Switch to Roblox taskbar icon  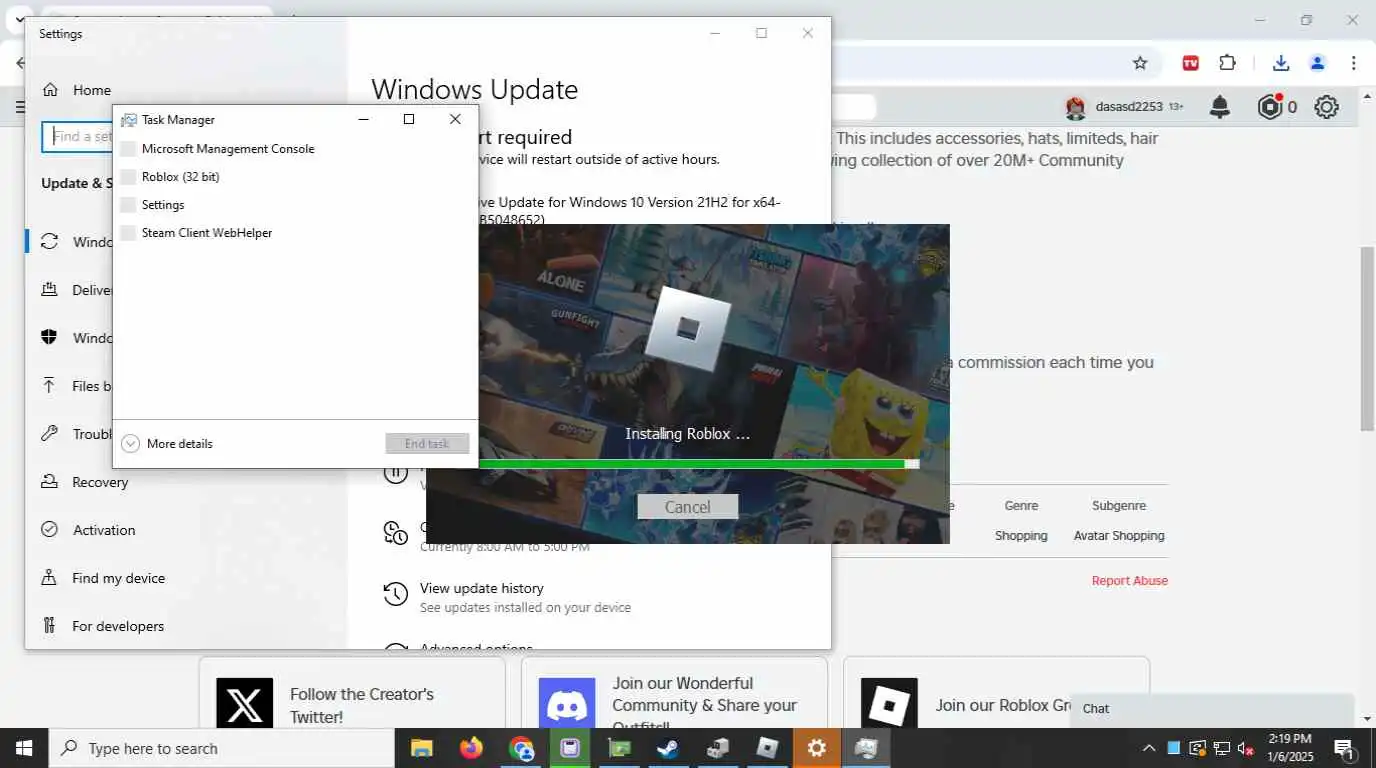click(x=767, y=748)
